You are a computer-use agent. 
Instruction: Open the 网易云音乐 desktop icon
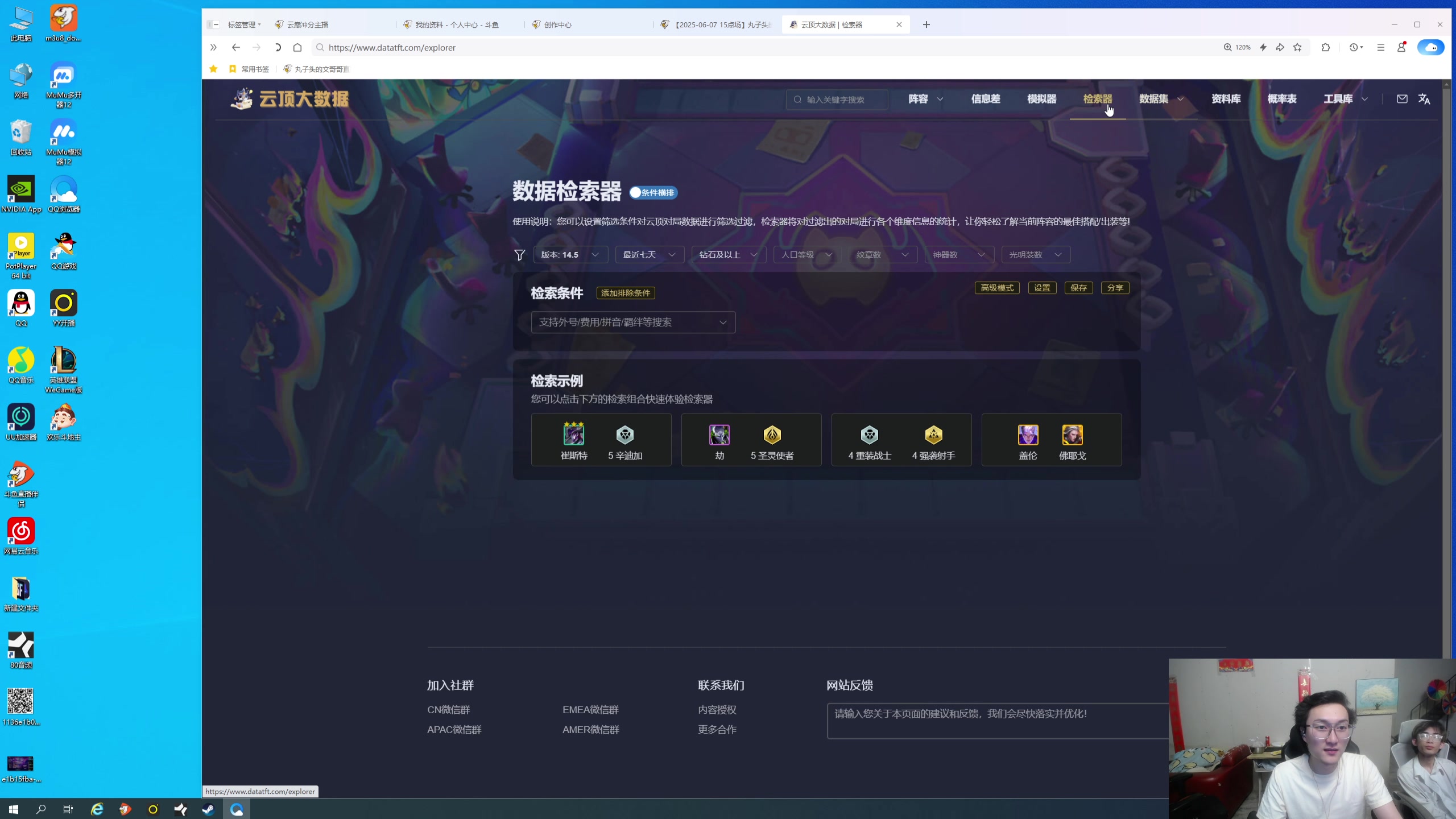(x=21, y=536)
